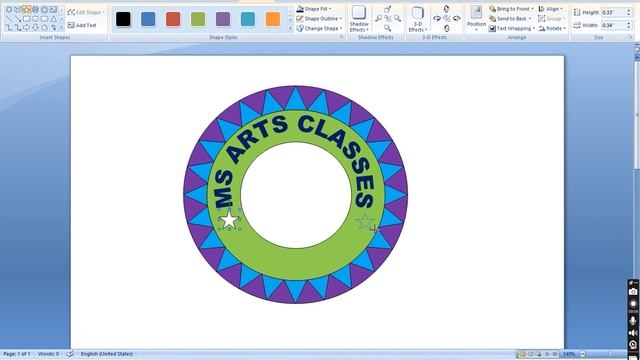Select the right arrow shape in the gallery
This screenshot has height=360, width=640.
point(27,27)
